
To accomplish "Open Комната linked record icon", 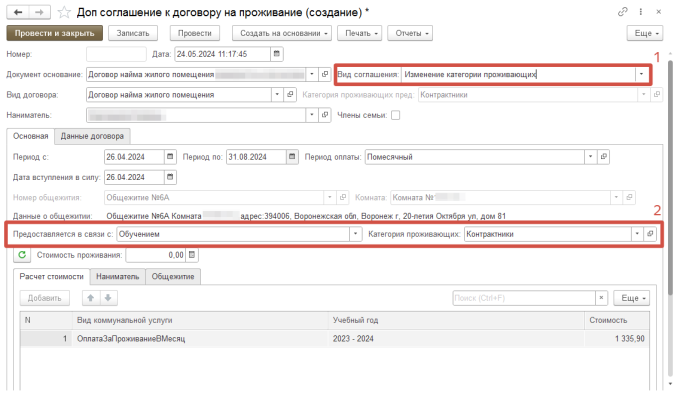I will point(629,198).
